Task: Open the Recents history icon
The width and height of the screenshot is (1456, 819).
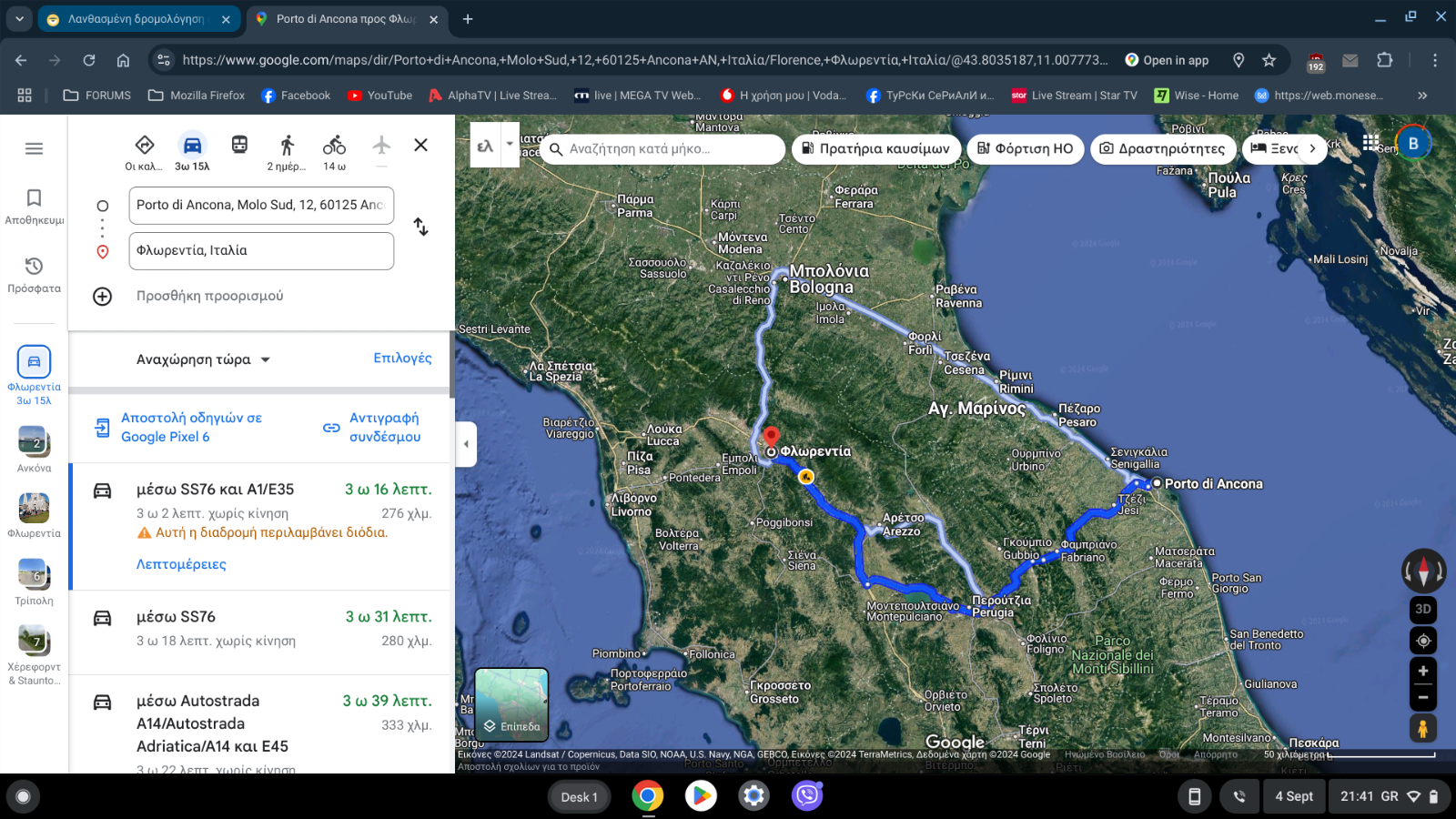Action: tap(34, 266)
